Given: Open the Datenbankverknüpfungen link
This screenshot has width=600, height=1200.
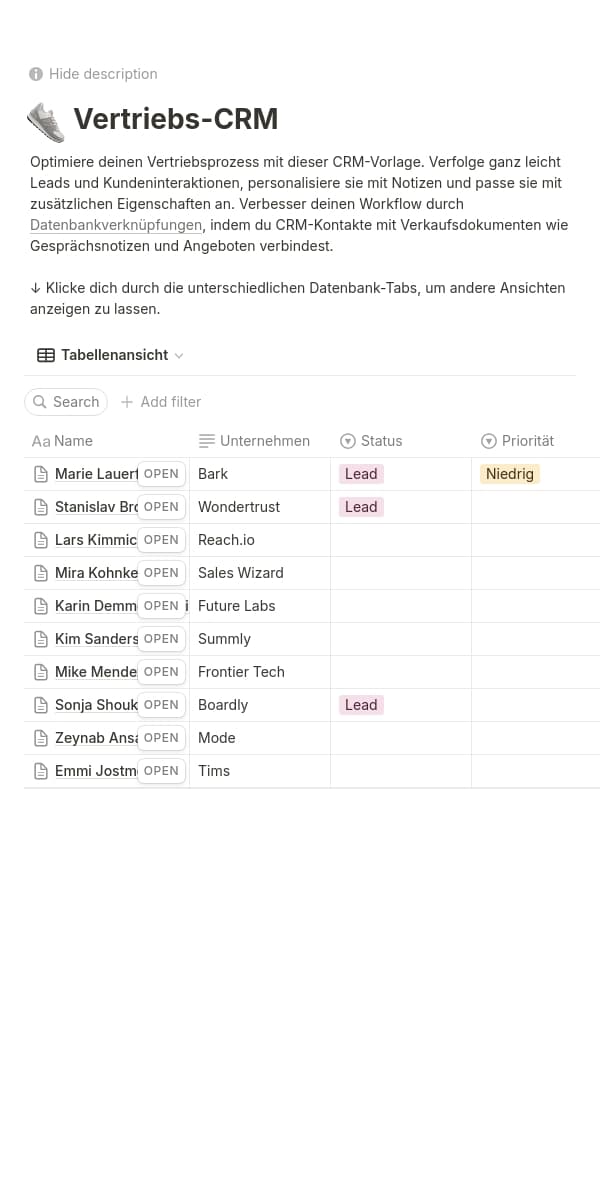Looking at the screenshot, I should coord(116,225).
